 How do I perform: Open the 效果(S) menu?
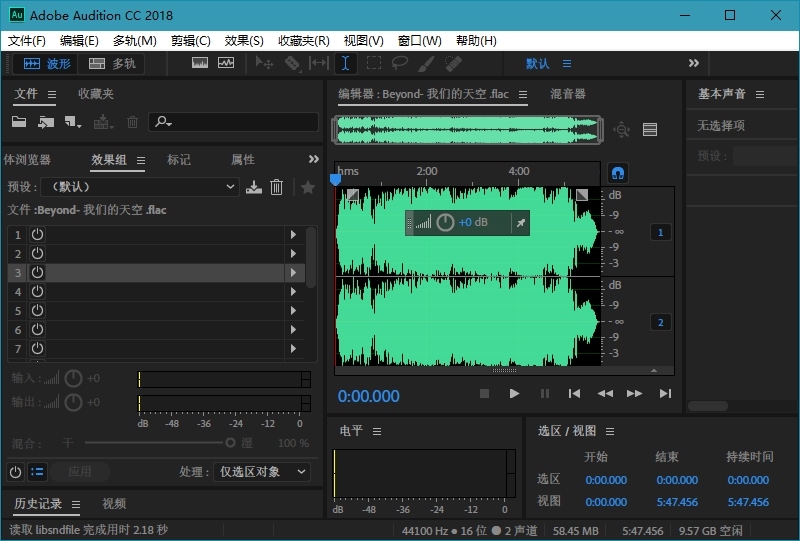pyautogui.click(x=244, y=41)
